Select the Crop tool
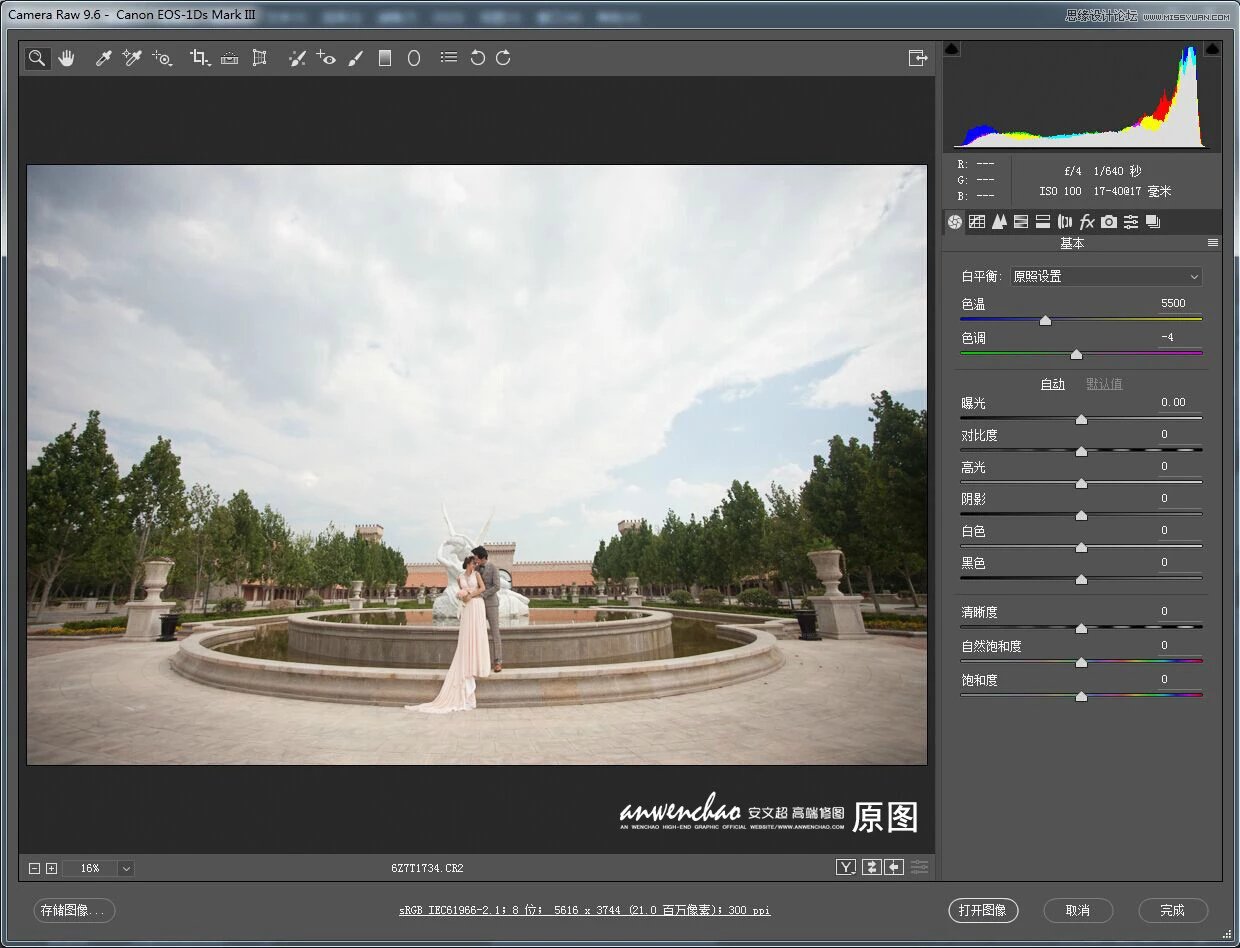 [x=200, y=58]
